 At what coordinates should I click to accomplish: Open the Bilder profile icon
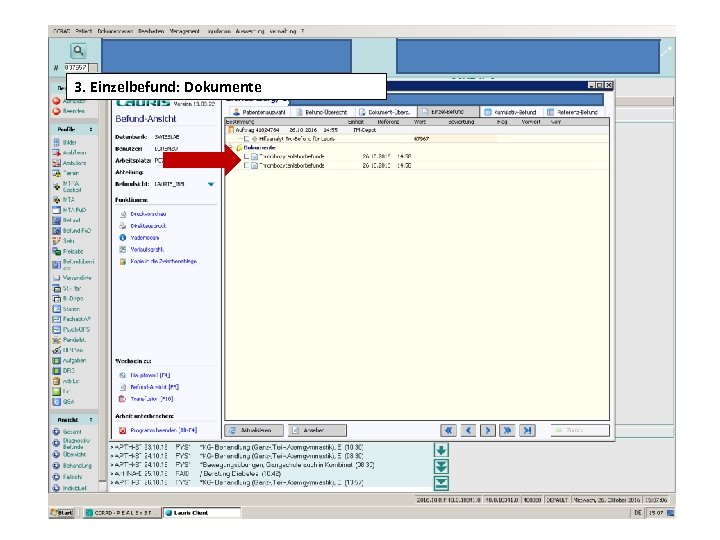click(x=56, y=142)
